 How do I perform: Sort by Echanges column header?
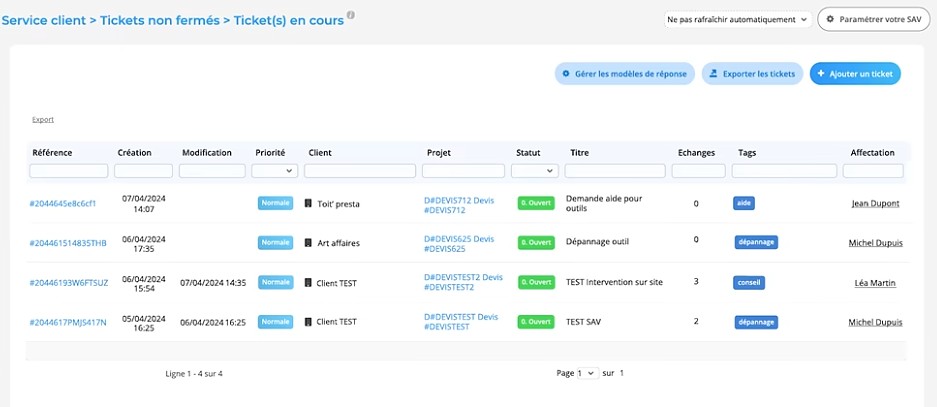pyautogui.click(x=697, y=153)
